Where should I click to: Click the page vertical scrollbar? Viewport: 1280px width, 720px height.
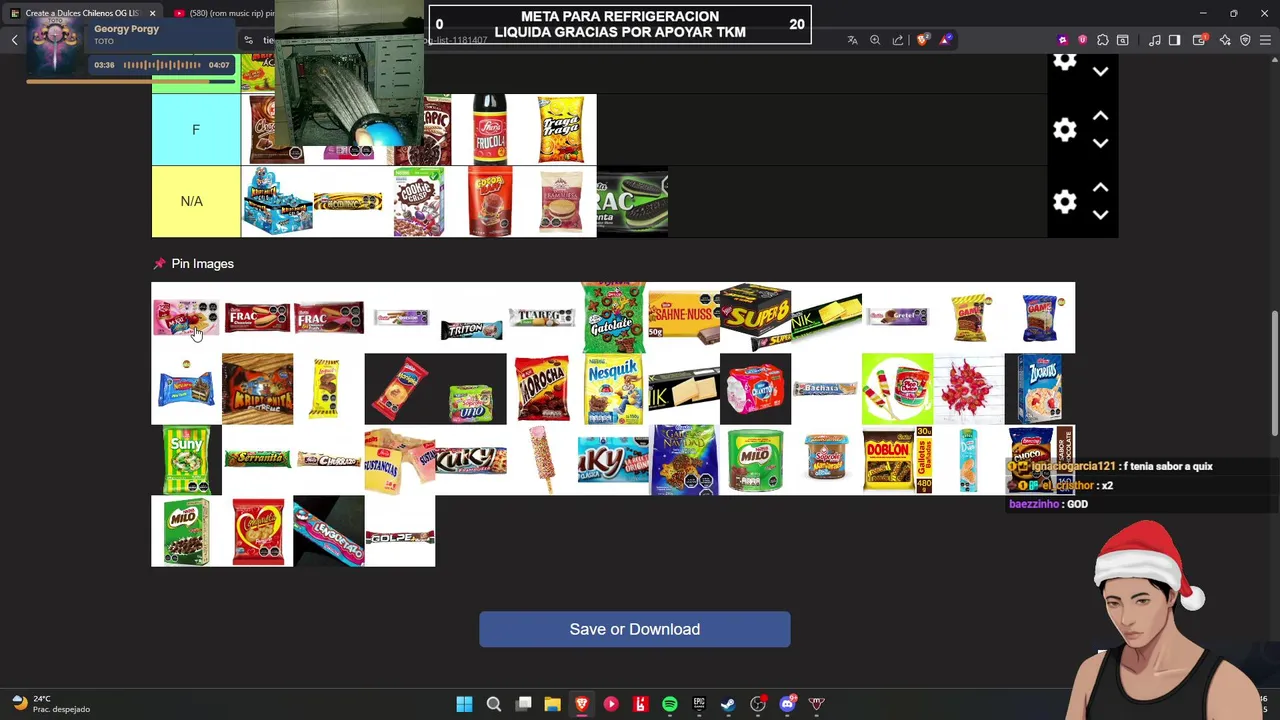point(1274,373)
